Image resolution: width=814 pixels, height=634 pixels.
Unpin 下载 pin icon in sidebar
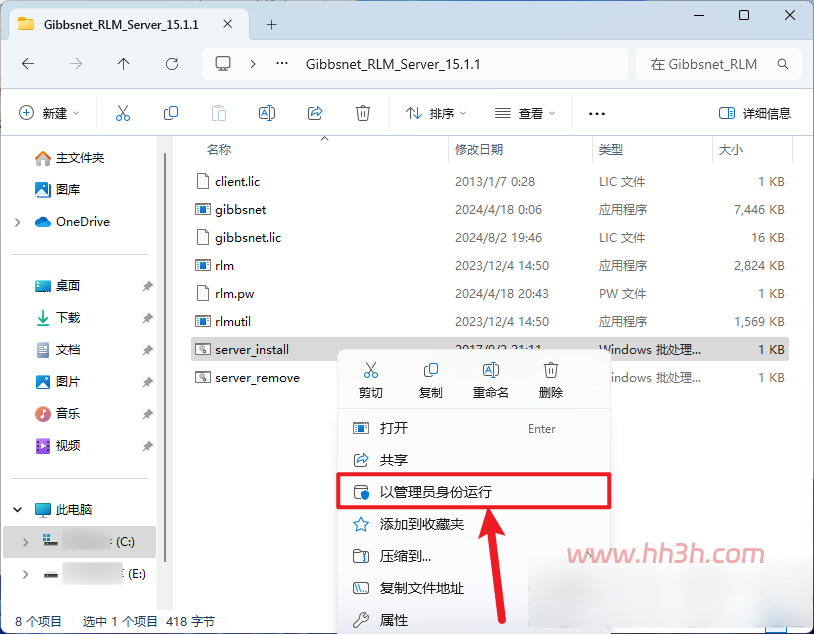pos(147,318)
